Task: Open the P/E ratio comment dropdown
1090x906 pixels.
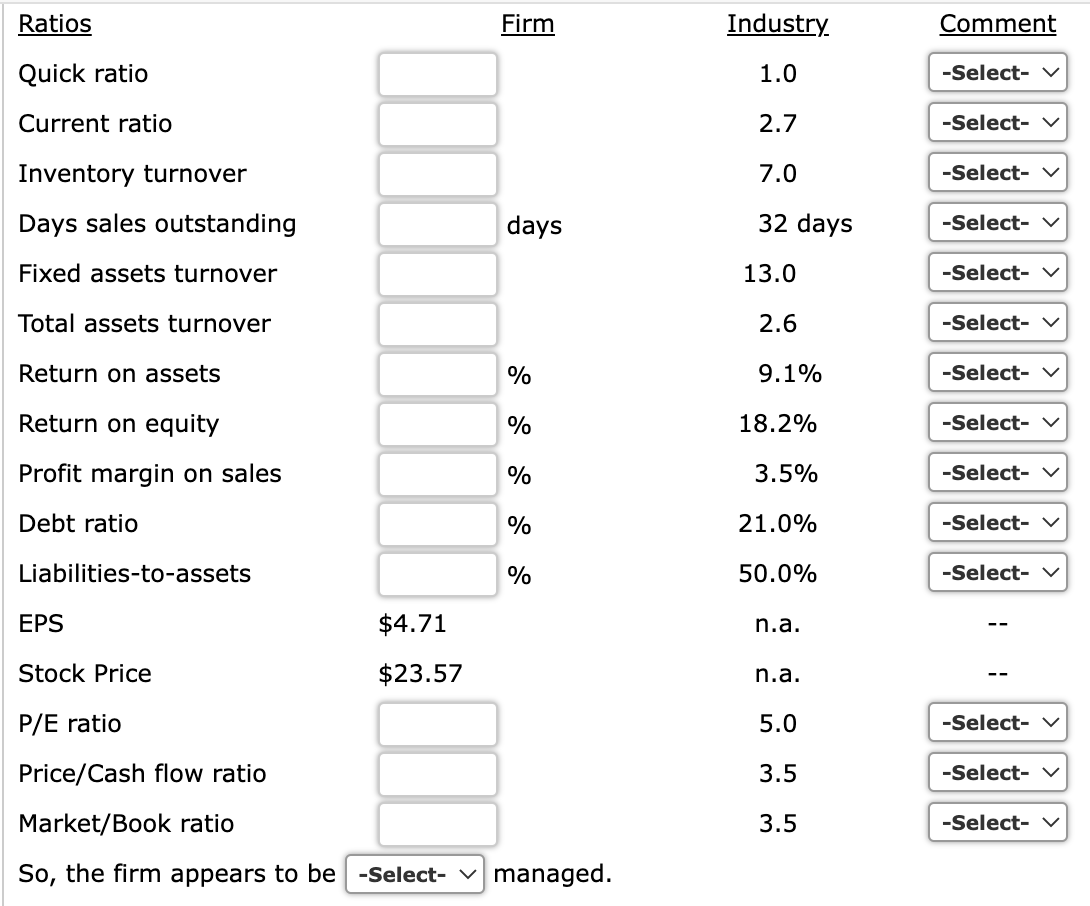Action: 996,722
